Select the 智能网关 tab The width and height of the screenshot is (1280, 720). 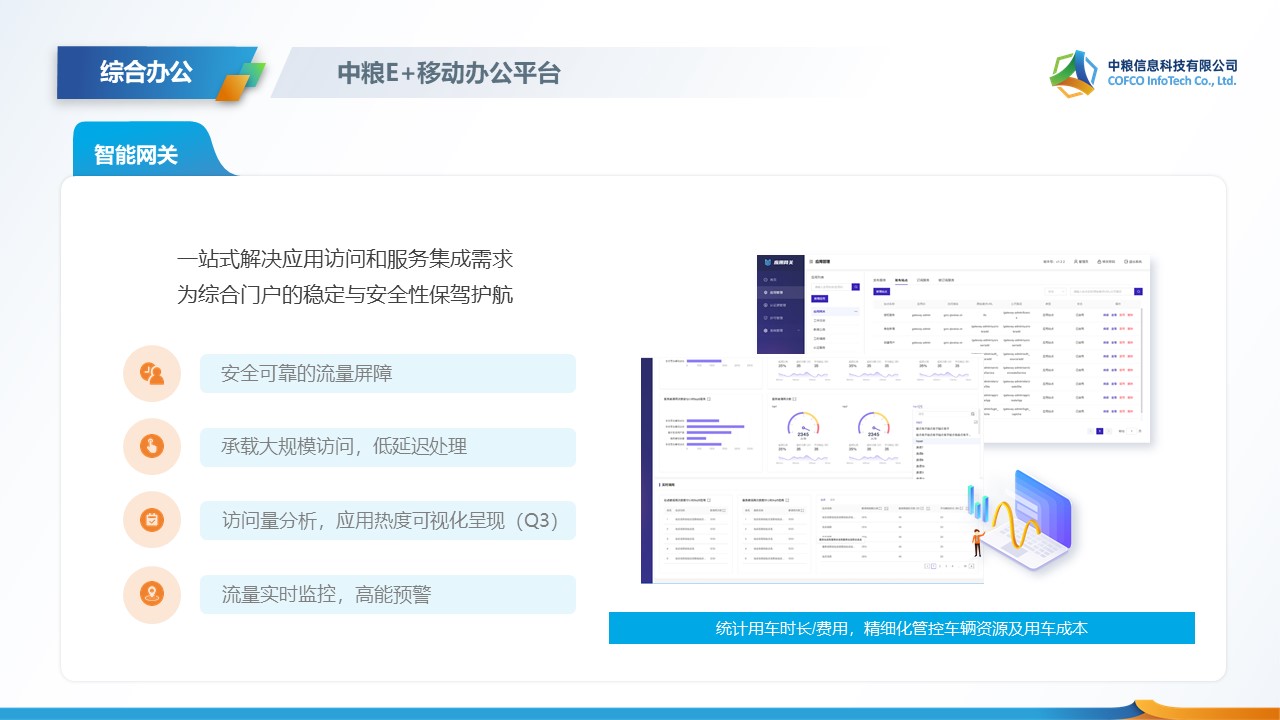pyautogui.click(x=136, y=155)
